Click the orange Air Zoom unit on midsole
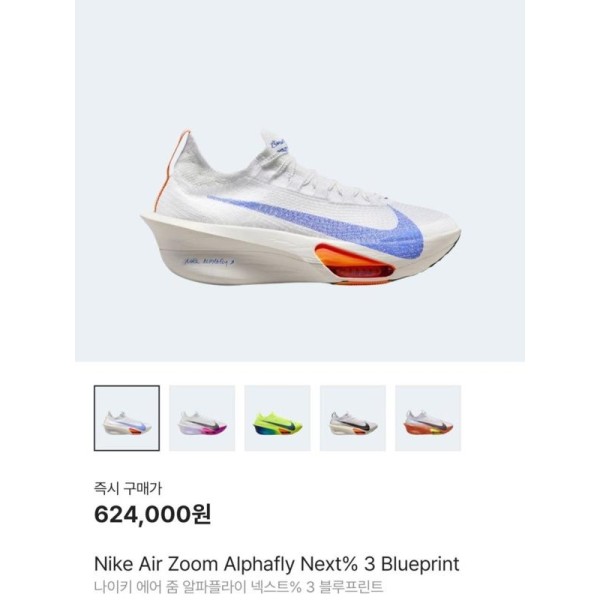 pyautogui.click(x=354, y=262)
